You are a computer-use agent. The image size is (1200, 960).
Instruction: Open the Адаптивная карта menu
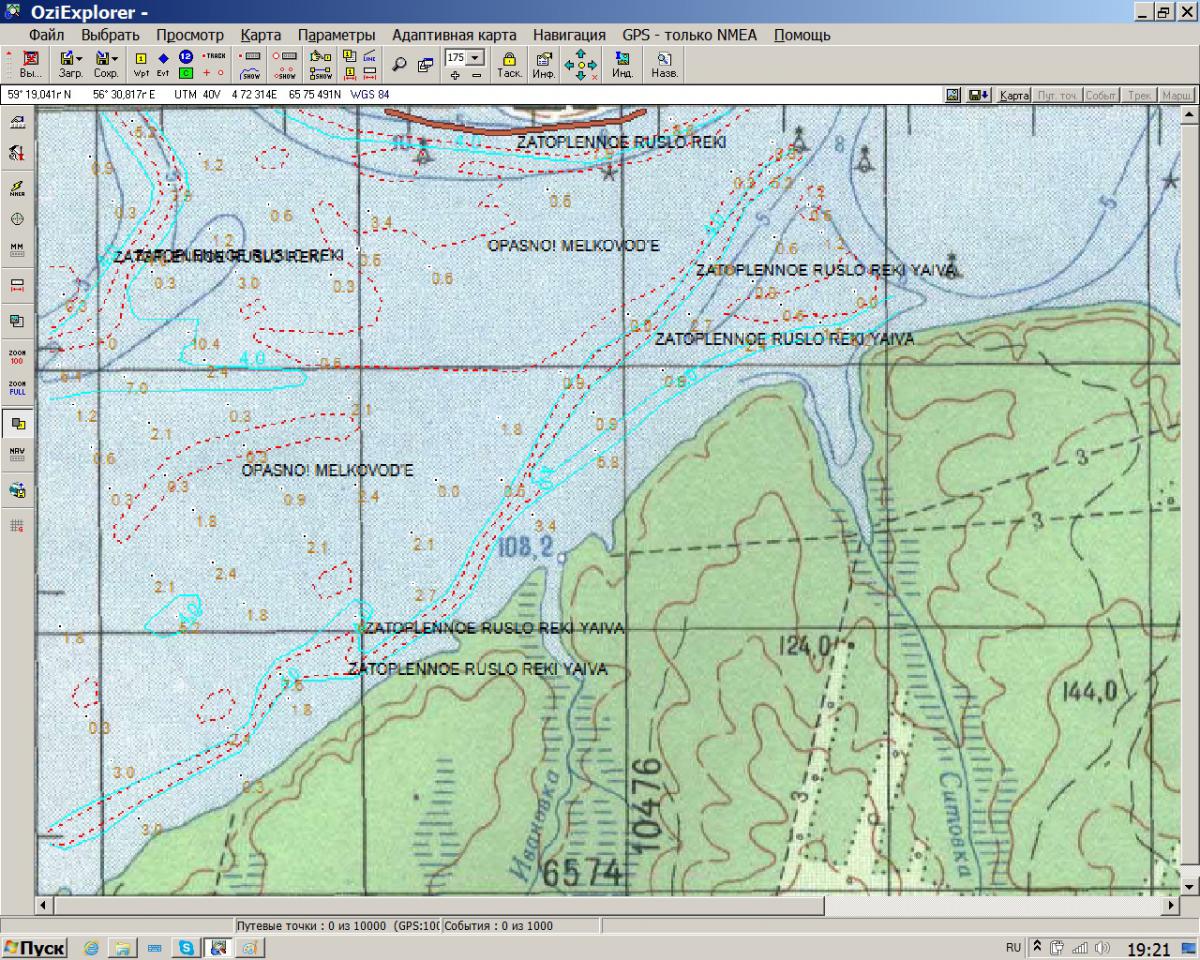454,35
